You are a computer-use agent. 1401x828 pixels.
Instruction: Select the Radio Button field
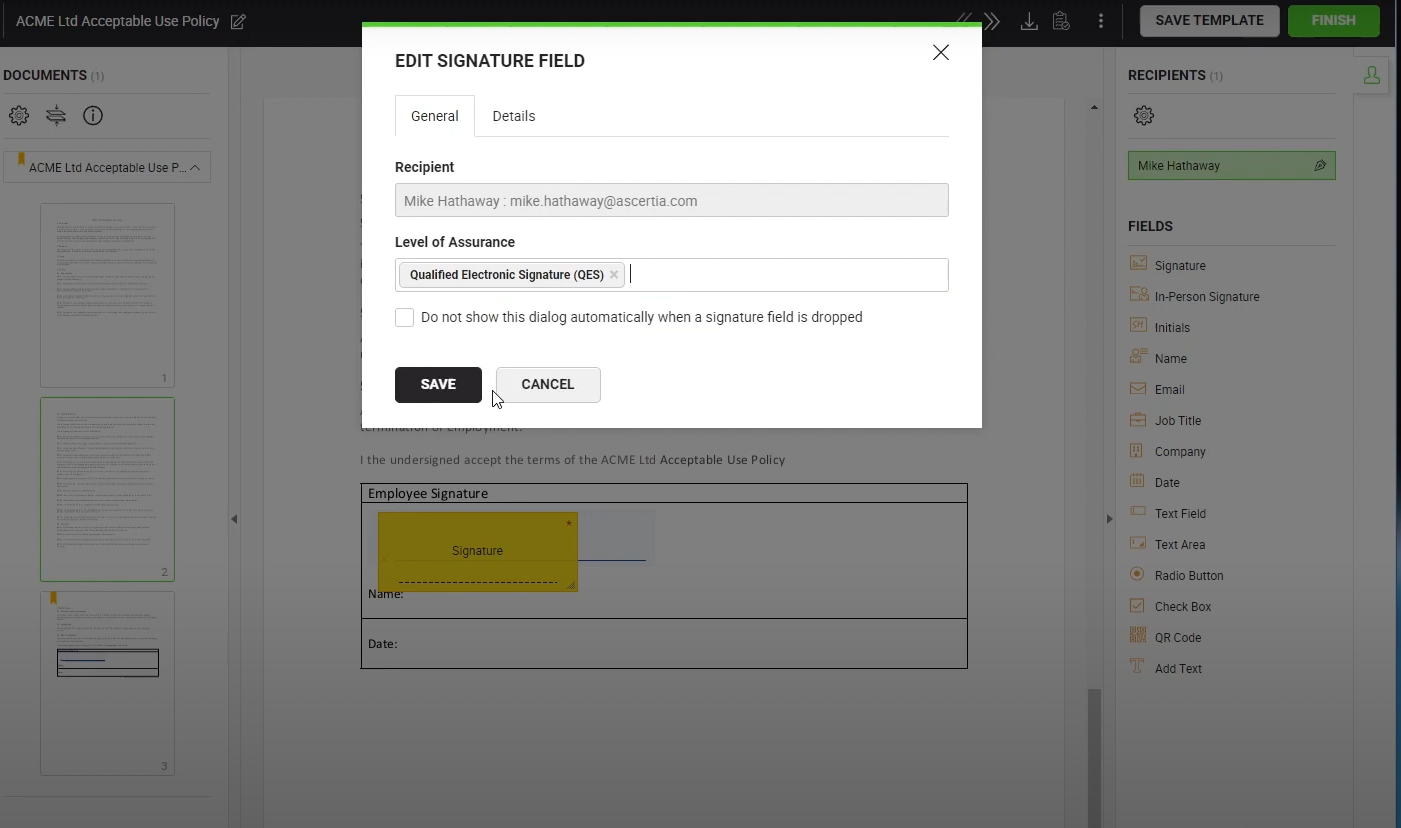tap(1176, 575)
